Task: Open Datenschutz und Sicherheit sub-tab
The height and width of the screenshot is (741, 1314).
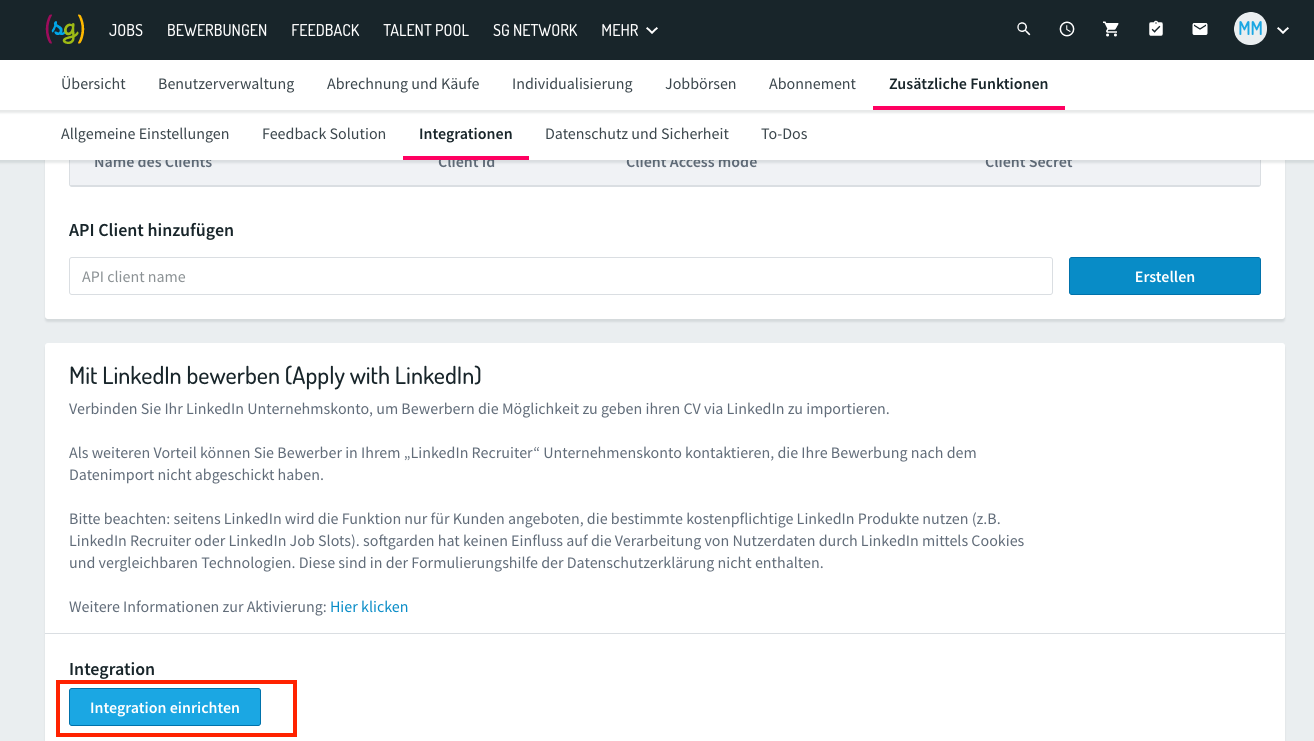Action: (637, 134)
